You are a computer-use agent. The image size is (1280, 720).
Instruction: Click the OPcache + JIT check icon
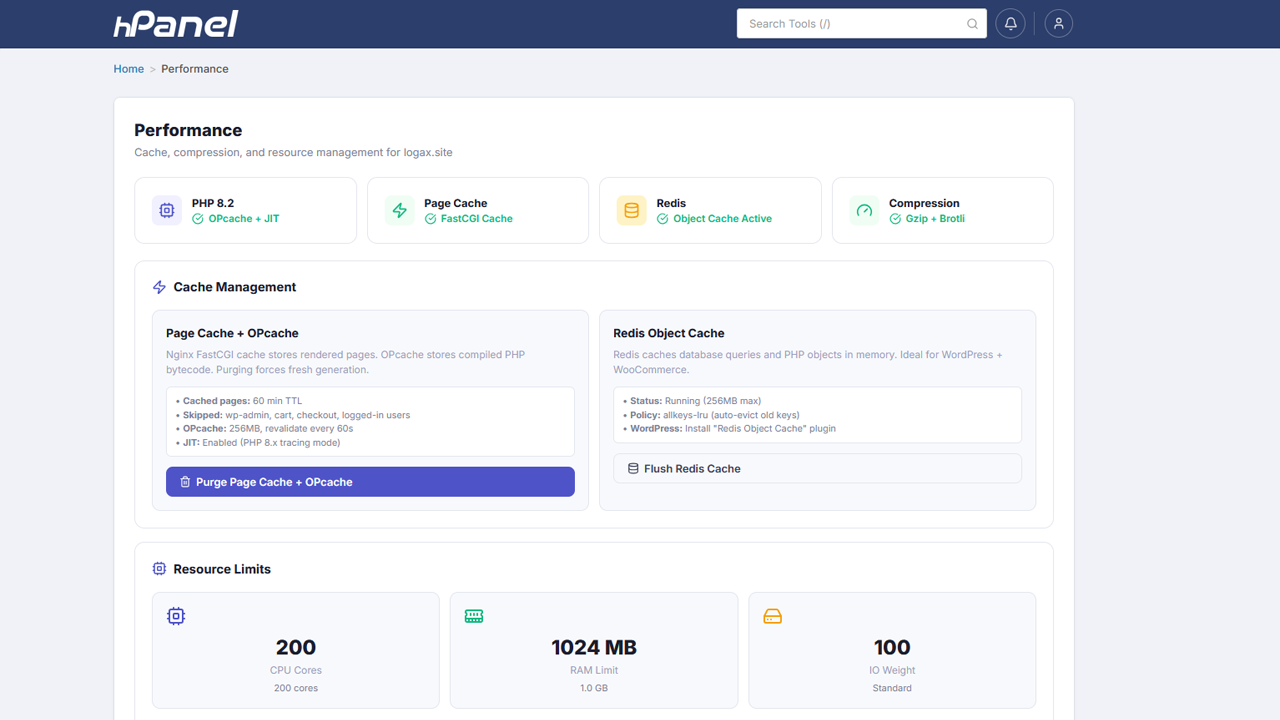pyautogui.click(x=198, y=219)
